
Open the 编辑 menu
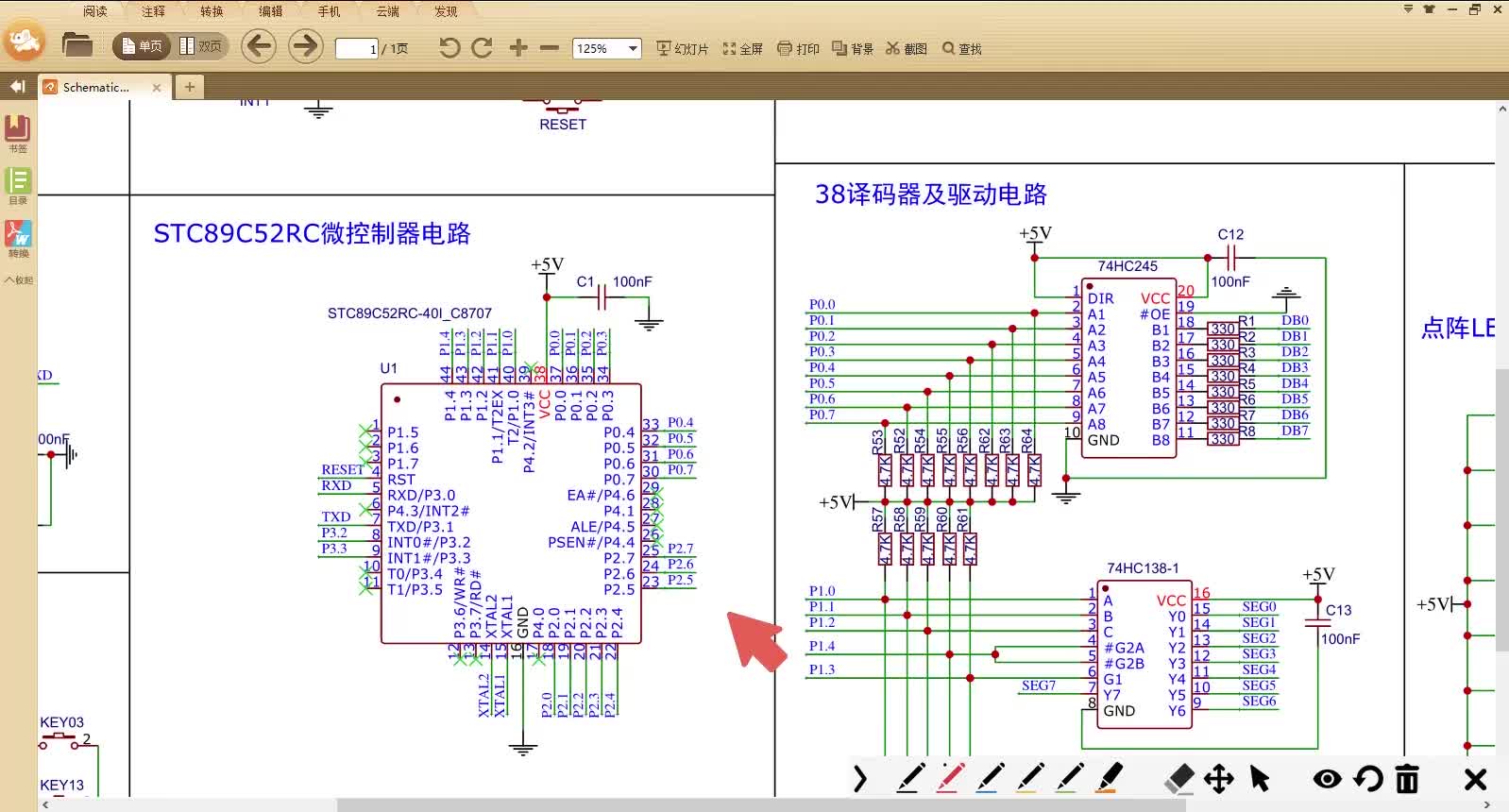270,11
